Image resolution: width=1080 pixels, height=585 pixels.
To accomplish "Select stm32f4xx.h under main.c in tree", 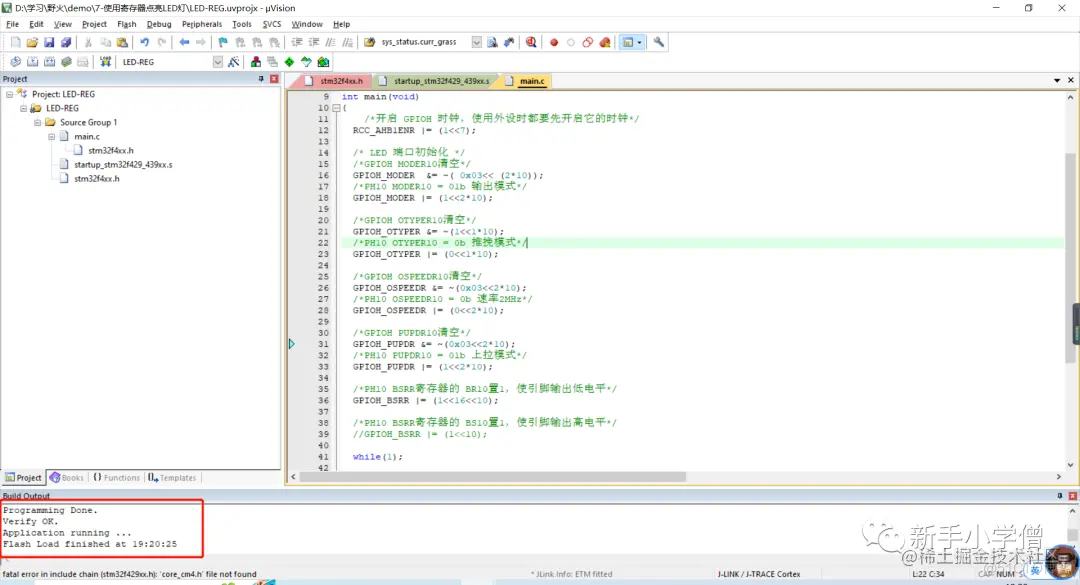I will click(111, 150).
